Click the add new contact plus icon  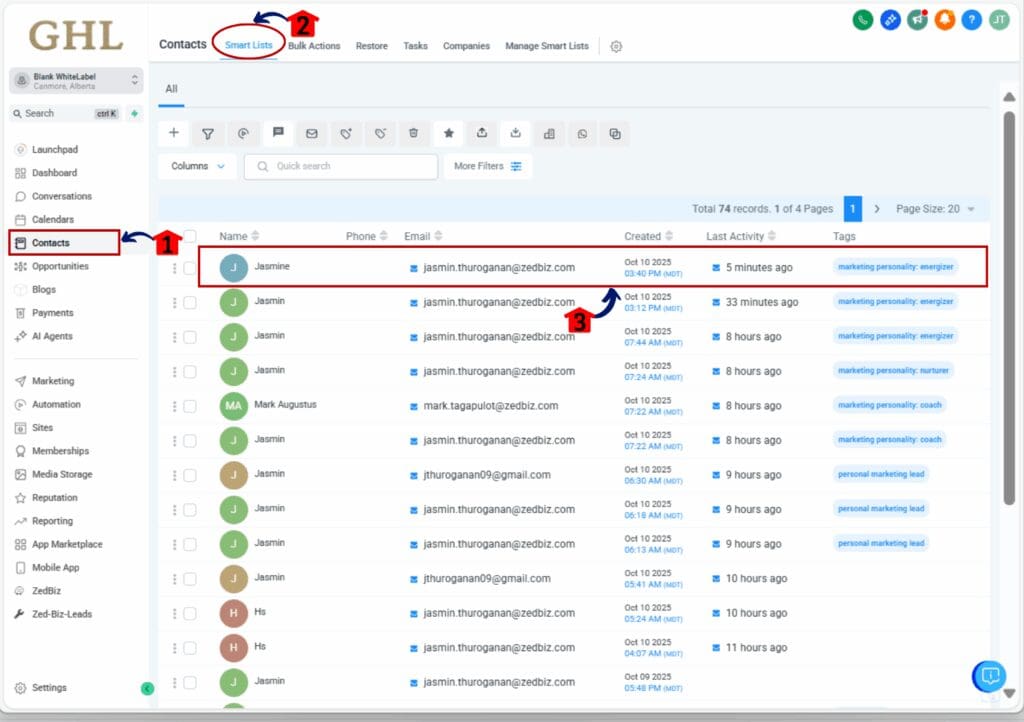pyautogui.click(x=174, y=133)
